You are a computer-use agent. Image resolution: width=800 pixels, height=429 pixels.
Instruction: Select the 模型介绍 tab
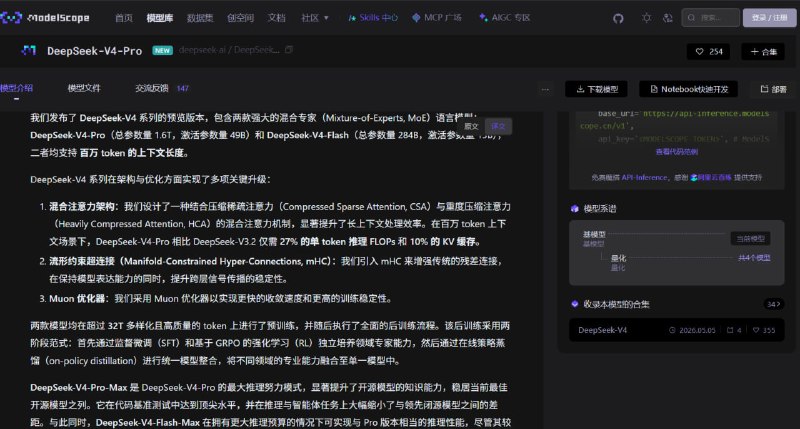coord(16,88)
